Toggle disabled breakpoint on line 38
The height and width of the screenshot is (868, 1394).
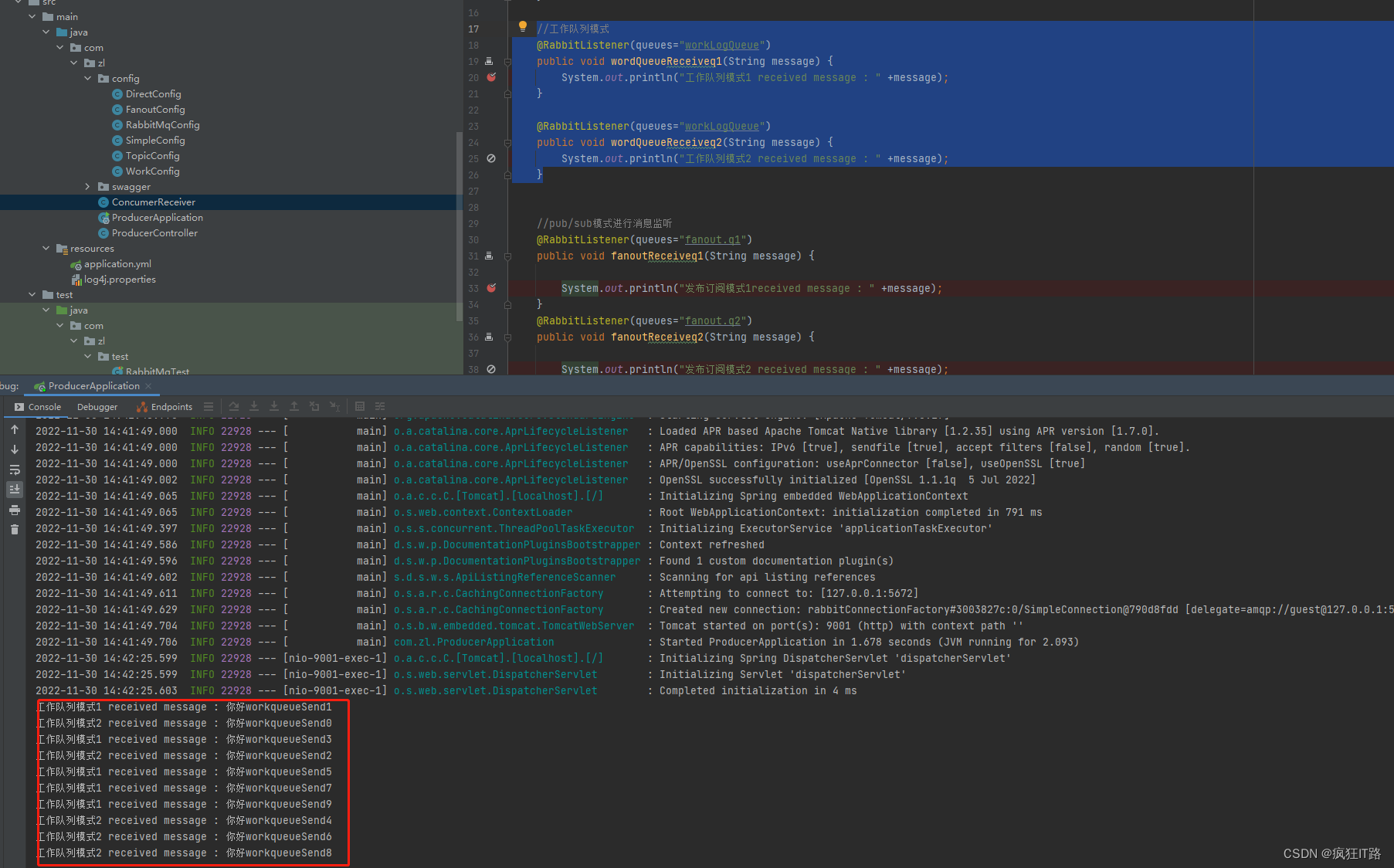tap(491, 369)
